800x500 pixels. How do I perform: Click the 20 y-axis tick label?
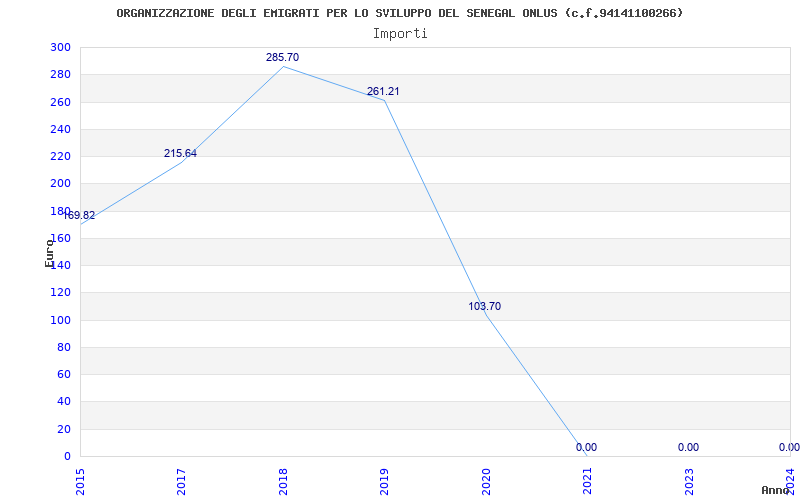[64, 429]
